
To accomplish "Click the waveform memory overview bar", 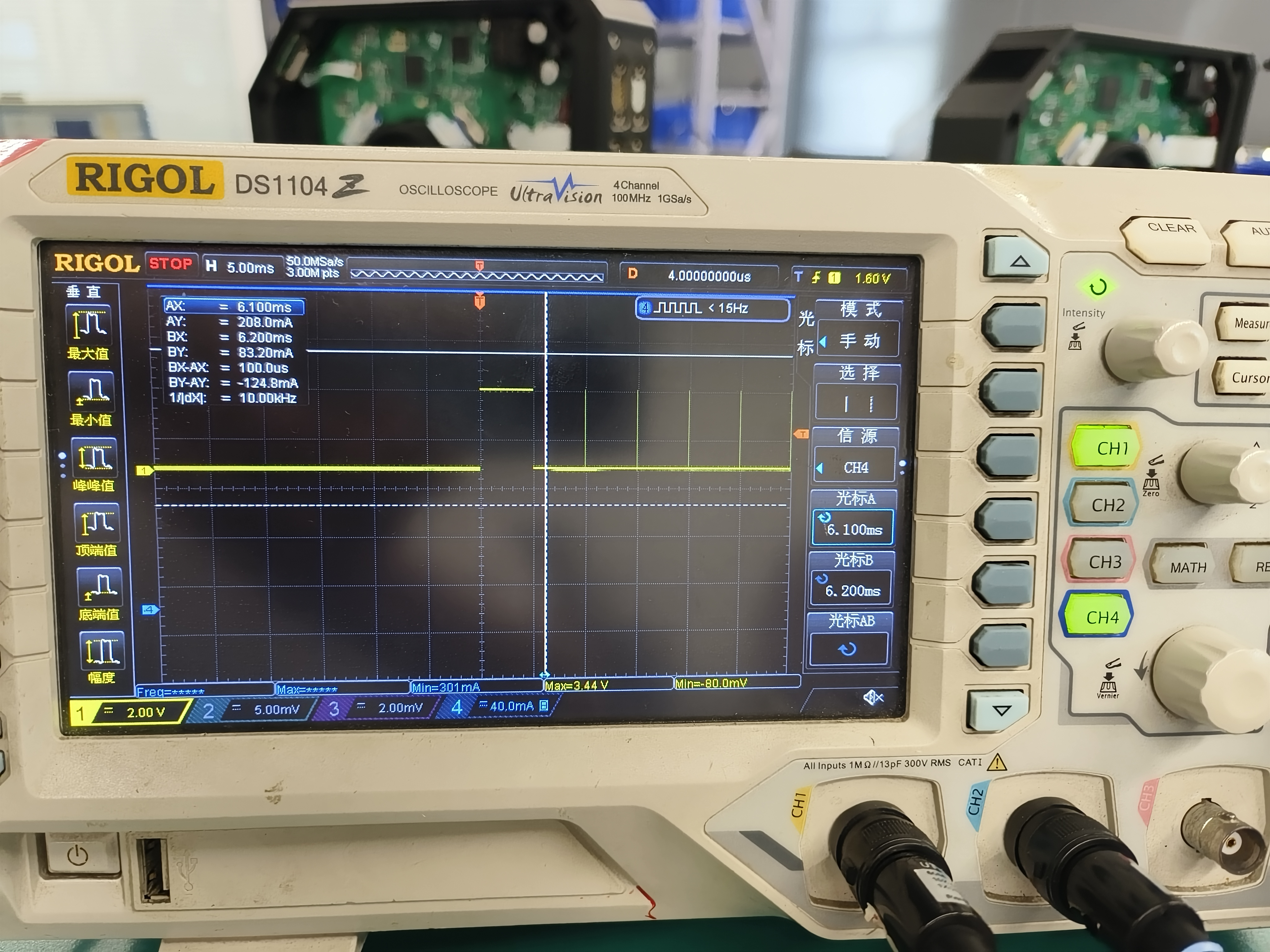I will click(x=478, y=275).
